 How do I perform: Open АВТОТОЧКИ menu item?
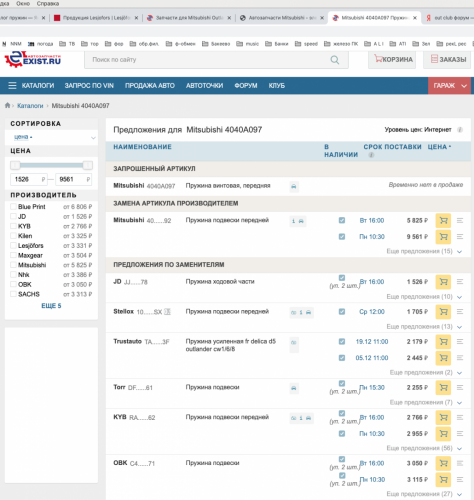[204, 86]
